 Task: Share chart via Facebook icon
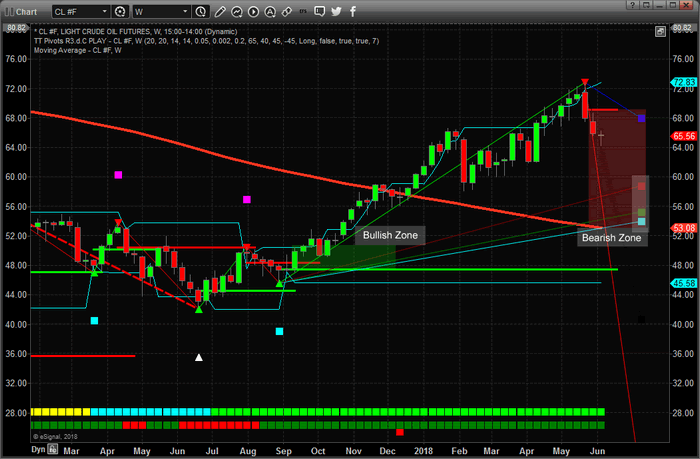(353, 12)
